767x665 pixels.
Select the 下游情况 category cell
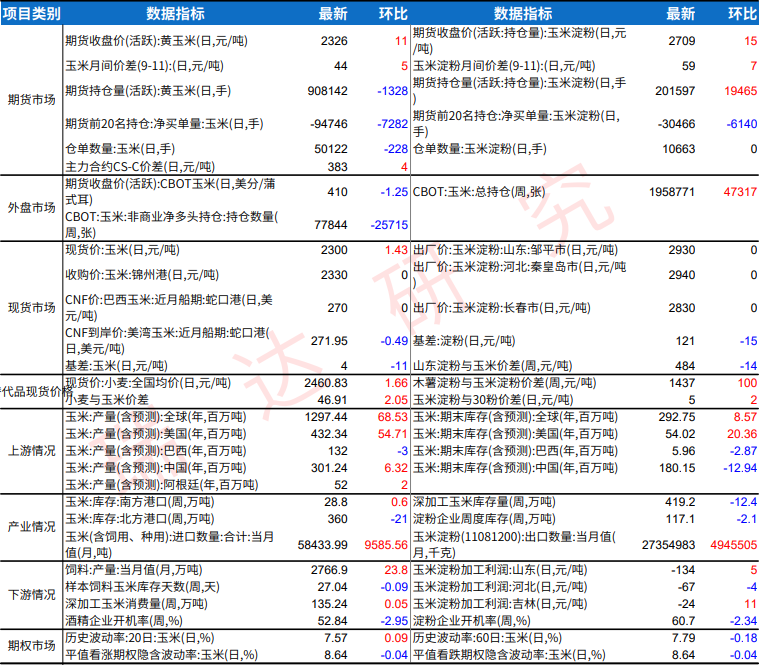pos(31,595)
